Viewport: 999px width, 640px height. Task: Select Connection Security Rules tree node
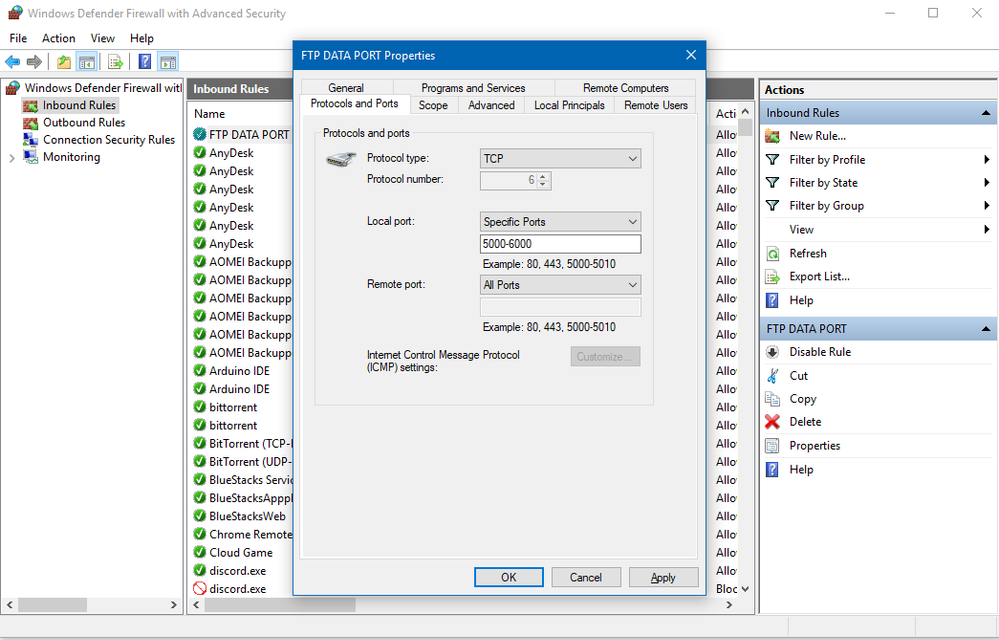109,139
